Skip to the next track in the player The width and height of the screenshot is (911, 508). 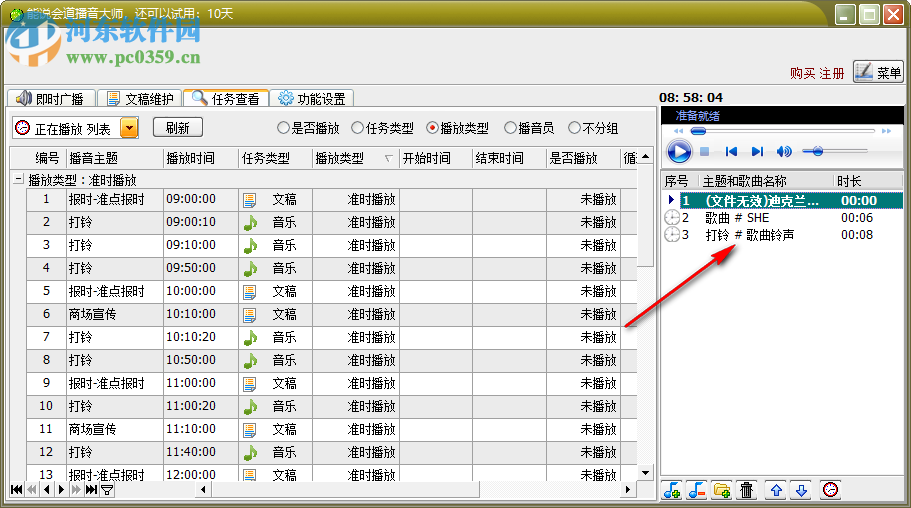coord(757,152)
